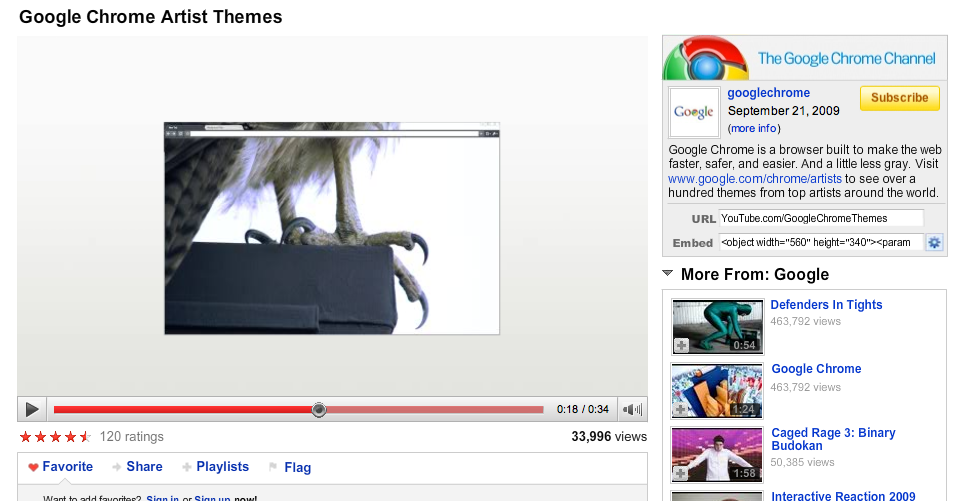Click the plus icon beside Playlists
The image size is (971, 501).
(186, 468)
